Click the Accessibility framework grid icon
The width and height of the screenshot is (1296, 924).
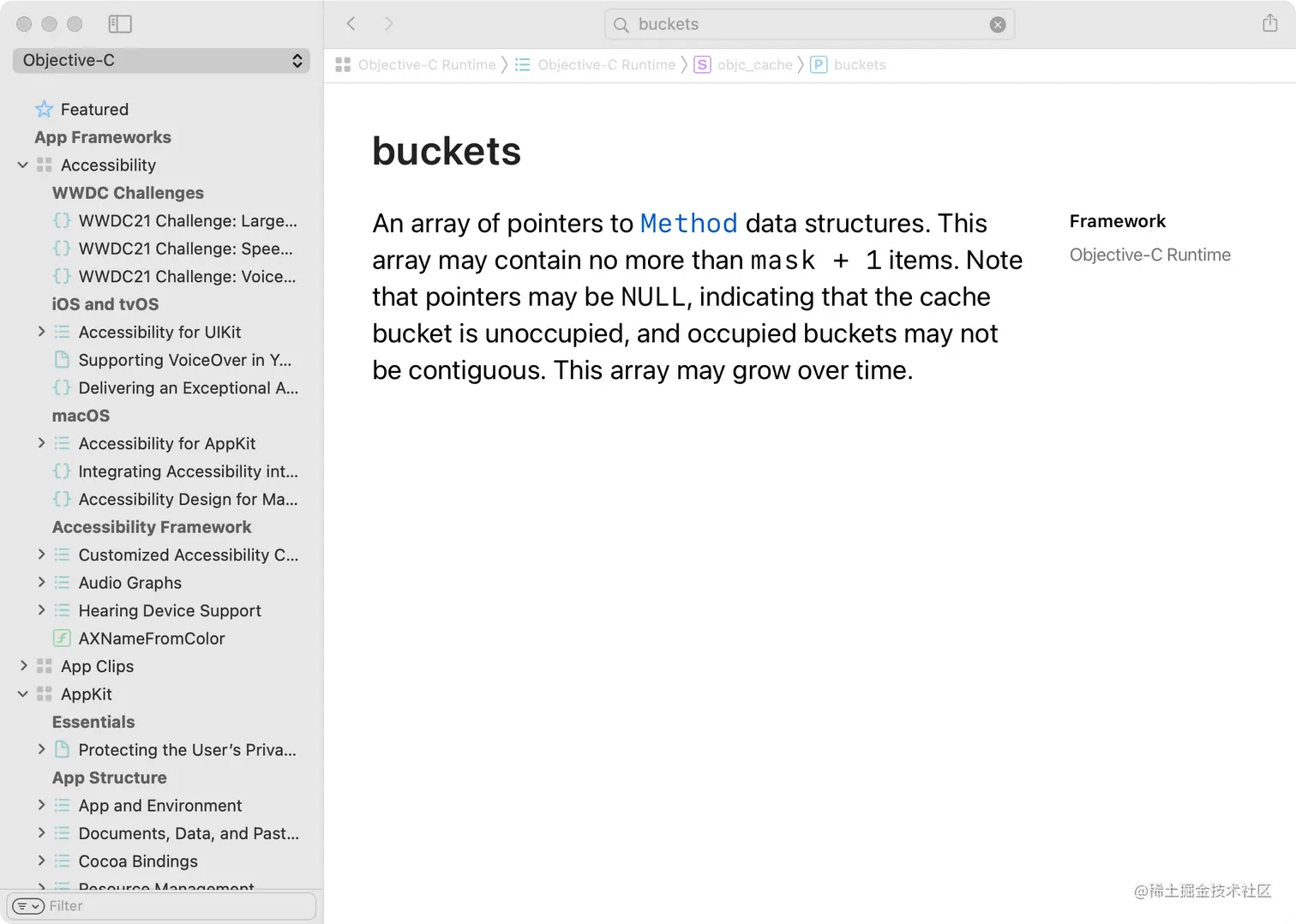pos(44,165)
